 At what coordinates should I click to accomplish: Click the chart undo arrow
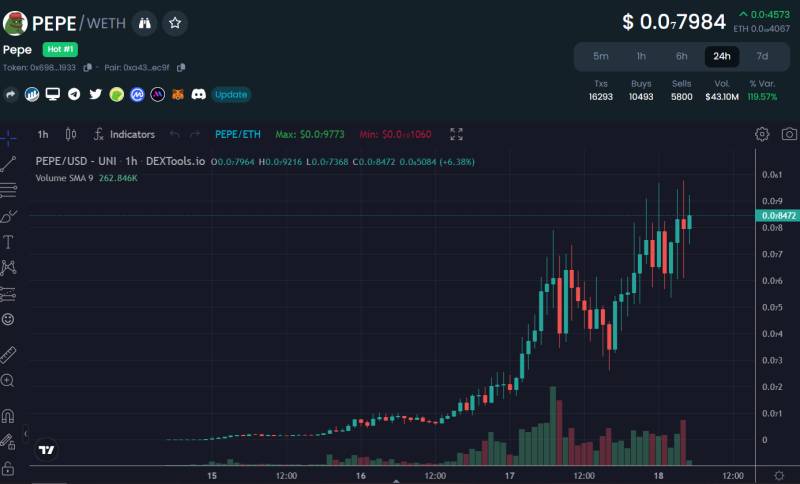(x=174, y=135)
